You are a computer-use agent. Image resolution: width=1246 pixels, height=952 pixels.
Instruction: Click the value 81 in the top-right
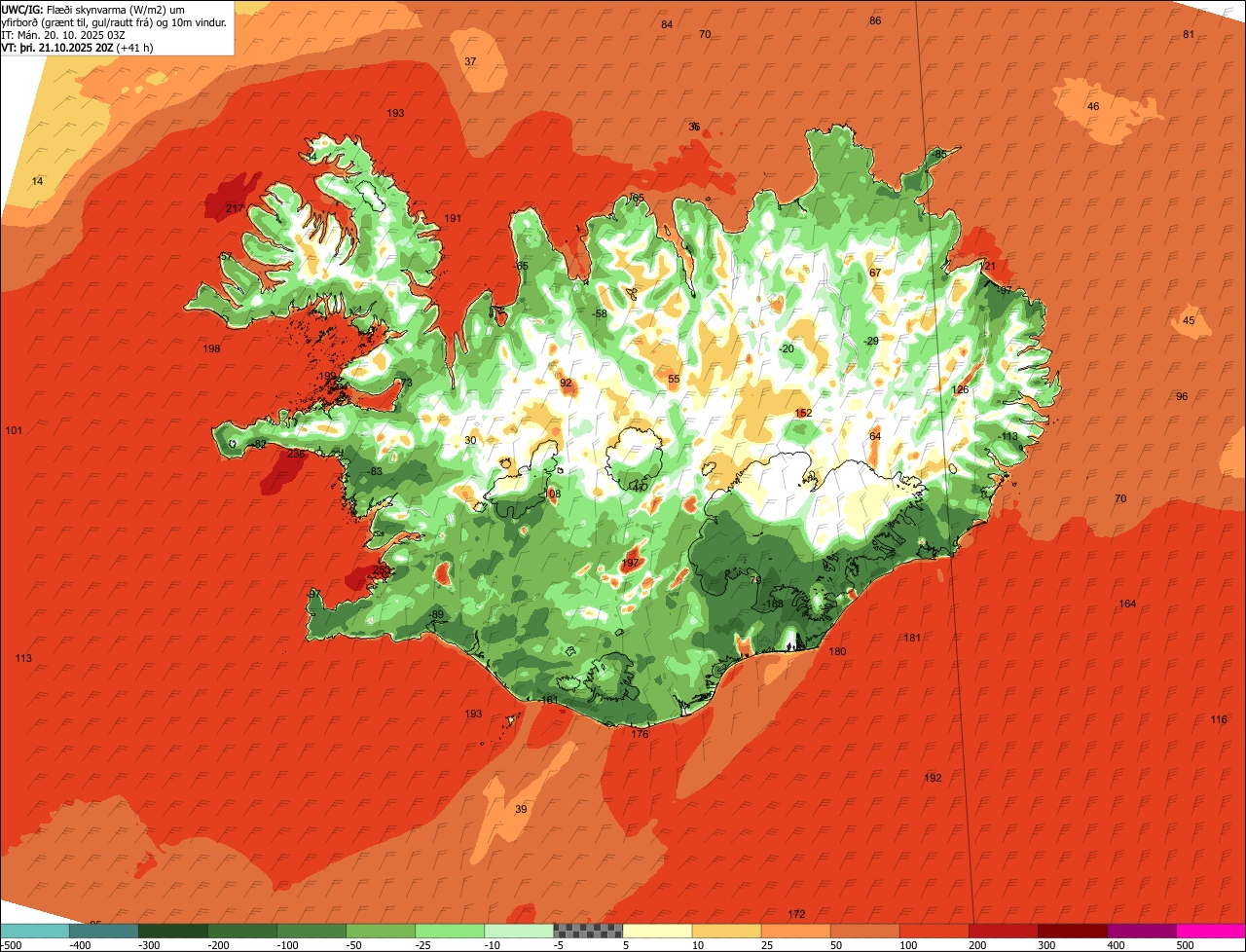1189,34
